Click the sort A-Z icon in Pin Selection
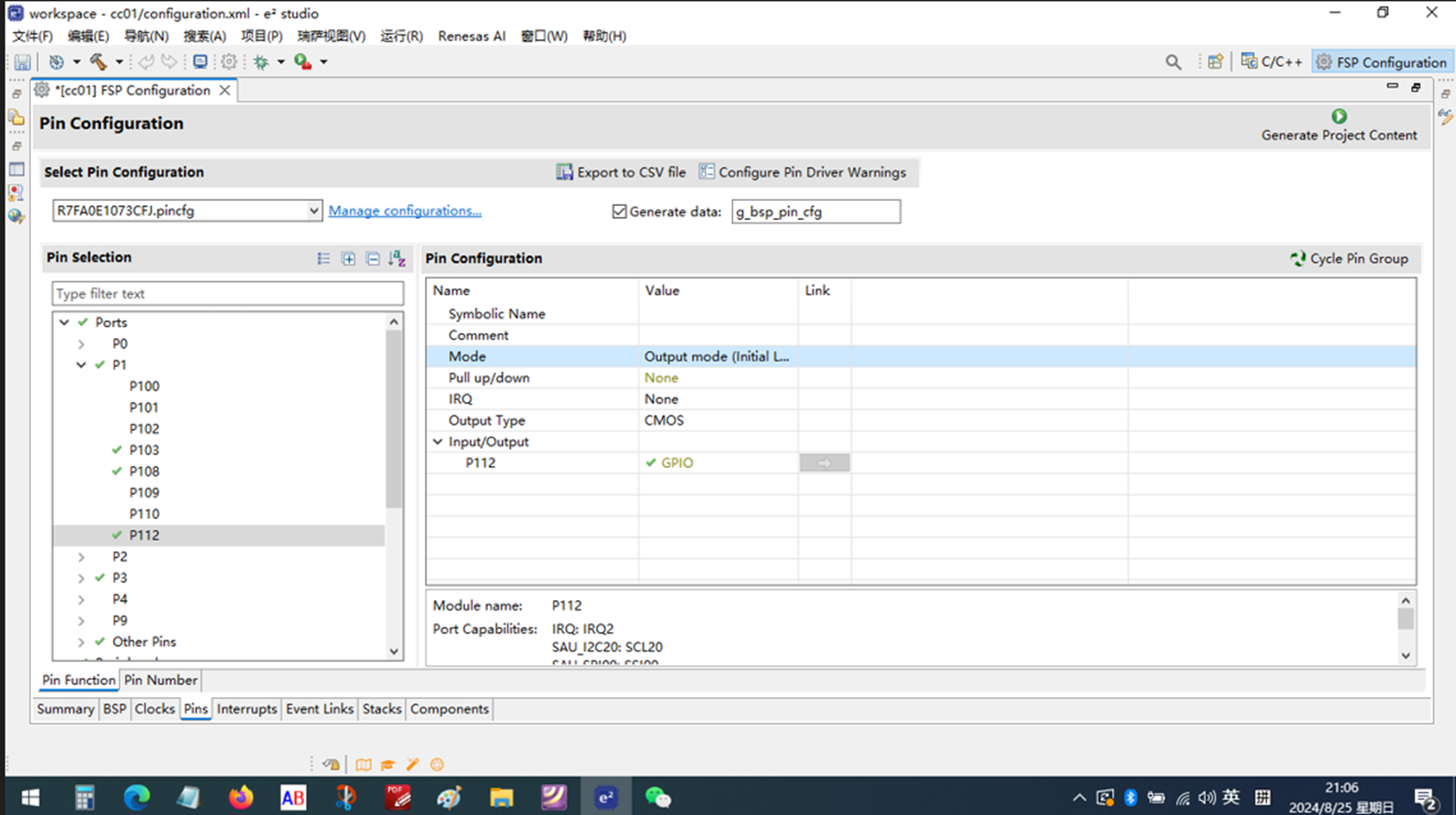Screen dimensions: 1456x815 pyautogui.click(x=397, y=258)
